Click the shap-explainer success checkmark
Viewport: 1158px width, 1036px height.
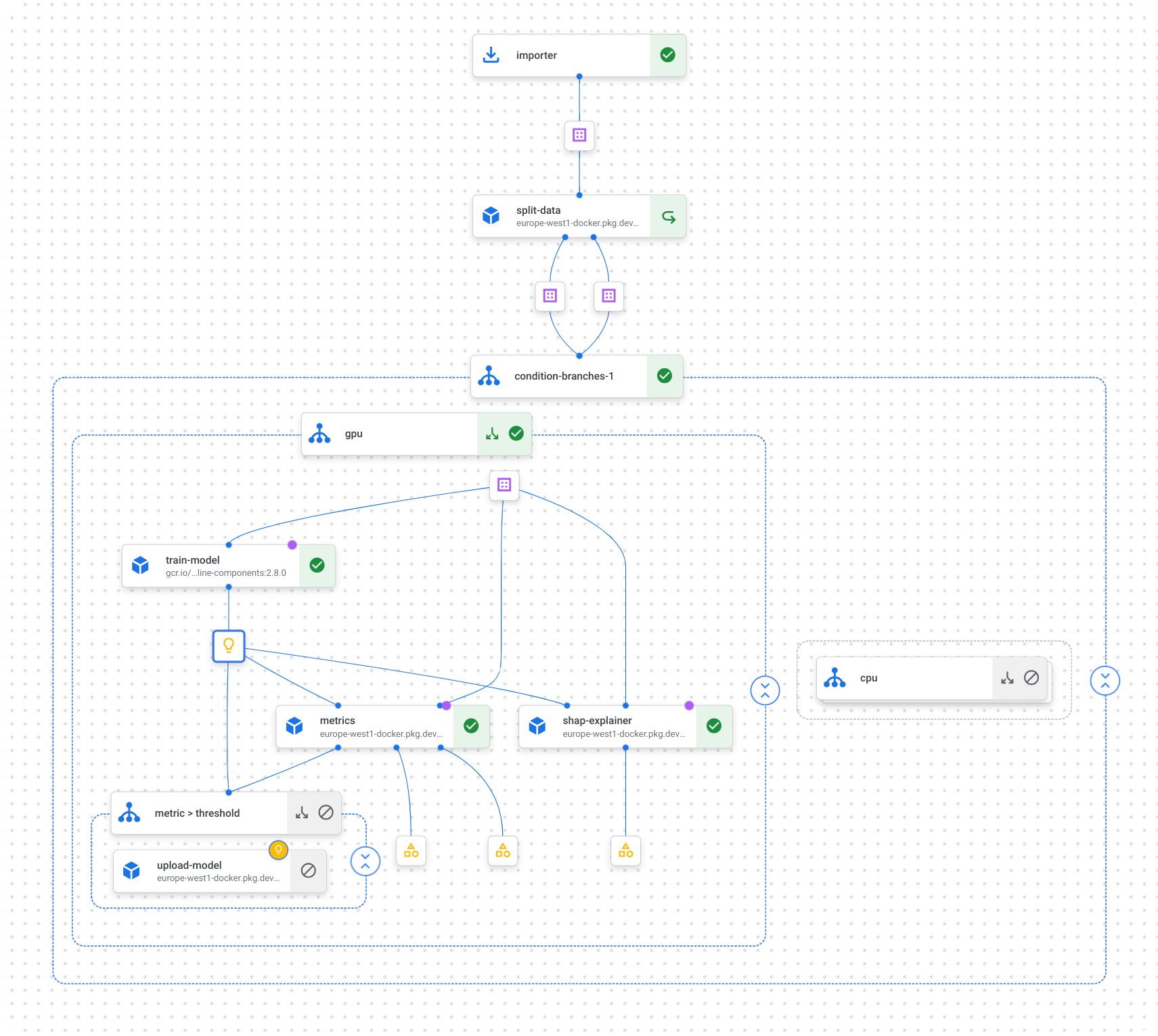(714, 726)
